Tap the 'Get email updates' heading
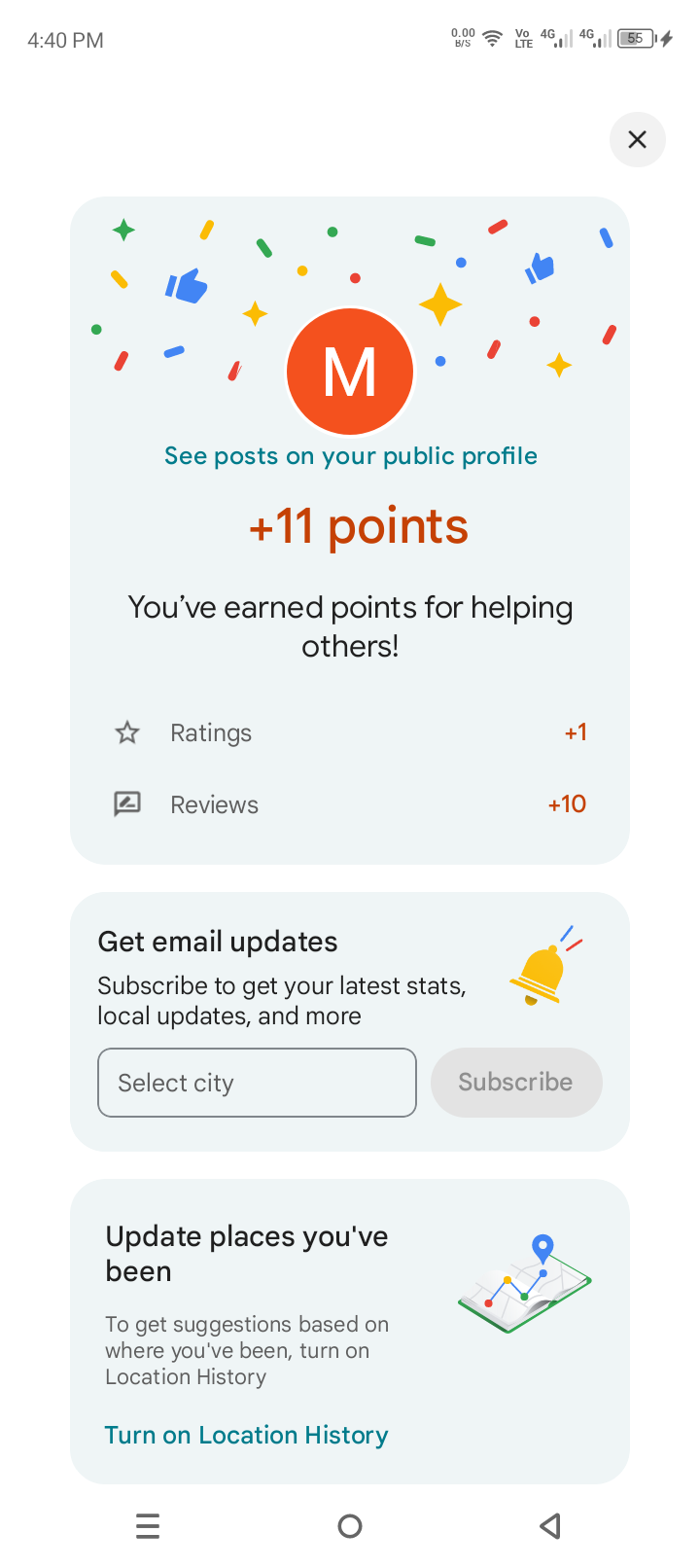Image resolution: width=700 pixels, height=1568 pixels. 218,942
